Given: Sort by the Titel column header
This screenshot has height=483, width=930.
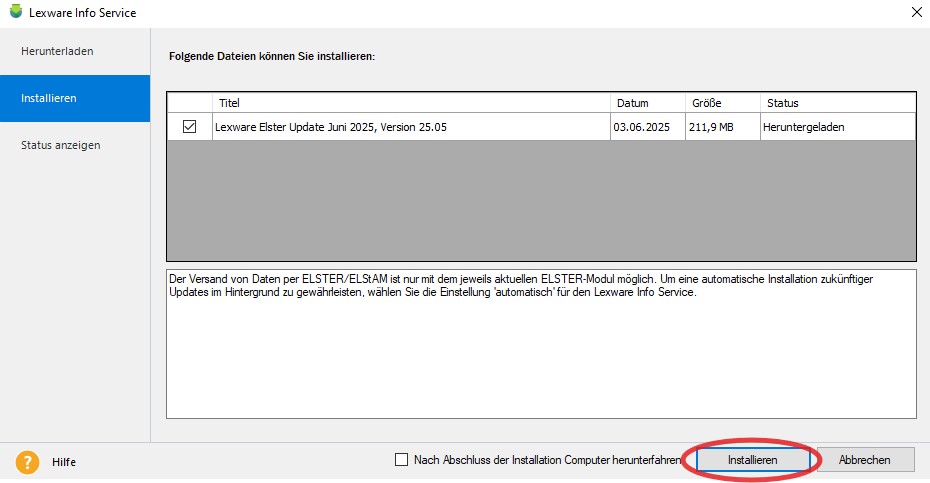Looking at the screenshot, I should (411, 103).
